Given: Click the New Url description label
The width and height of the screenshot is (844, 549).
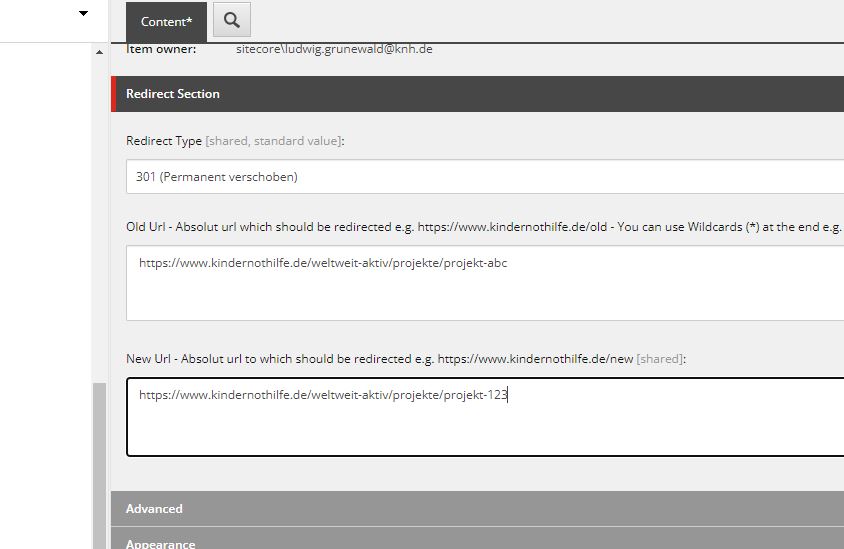Looking at the screenshot, I should (x=406, y=359).
